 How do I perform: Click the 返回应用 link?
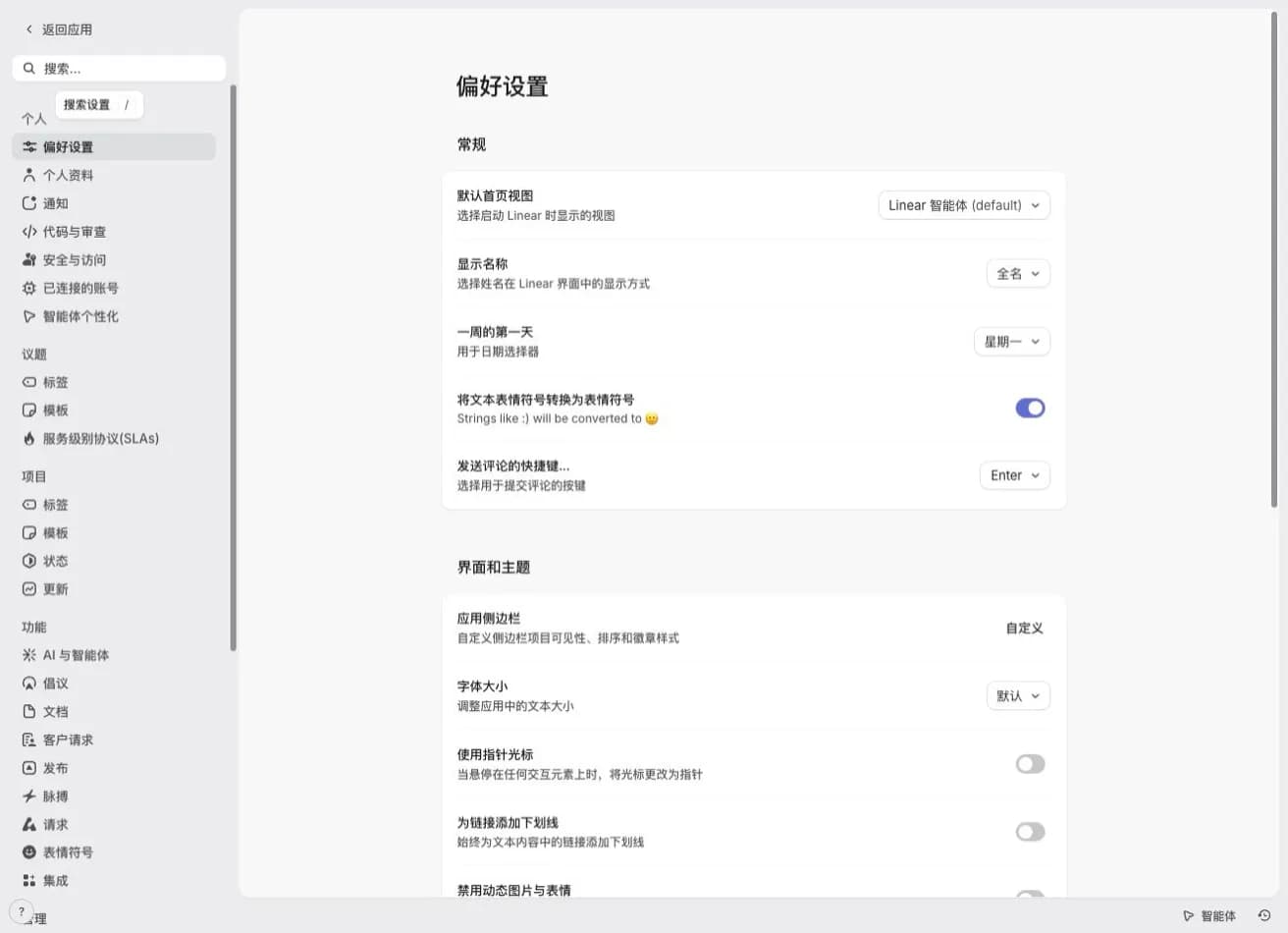[58, 29]
